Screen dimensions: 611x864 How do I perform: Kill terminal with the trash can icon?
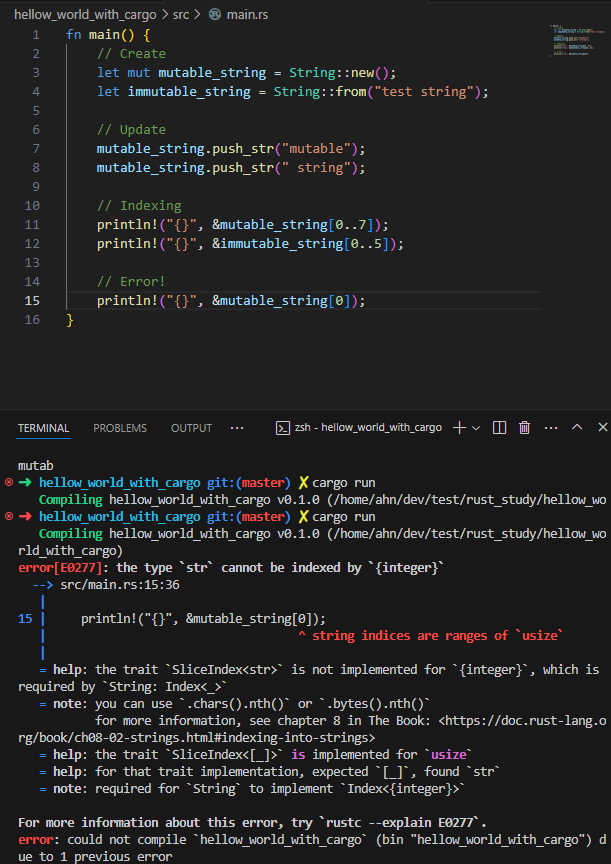pos(525,428)
